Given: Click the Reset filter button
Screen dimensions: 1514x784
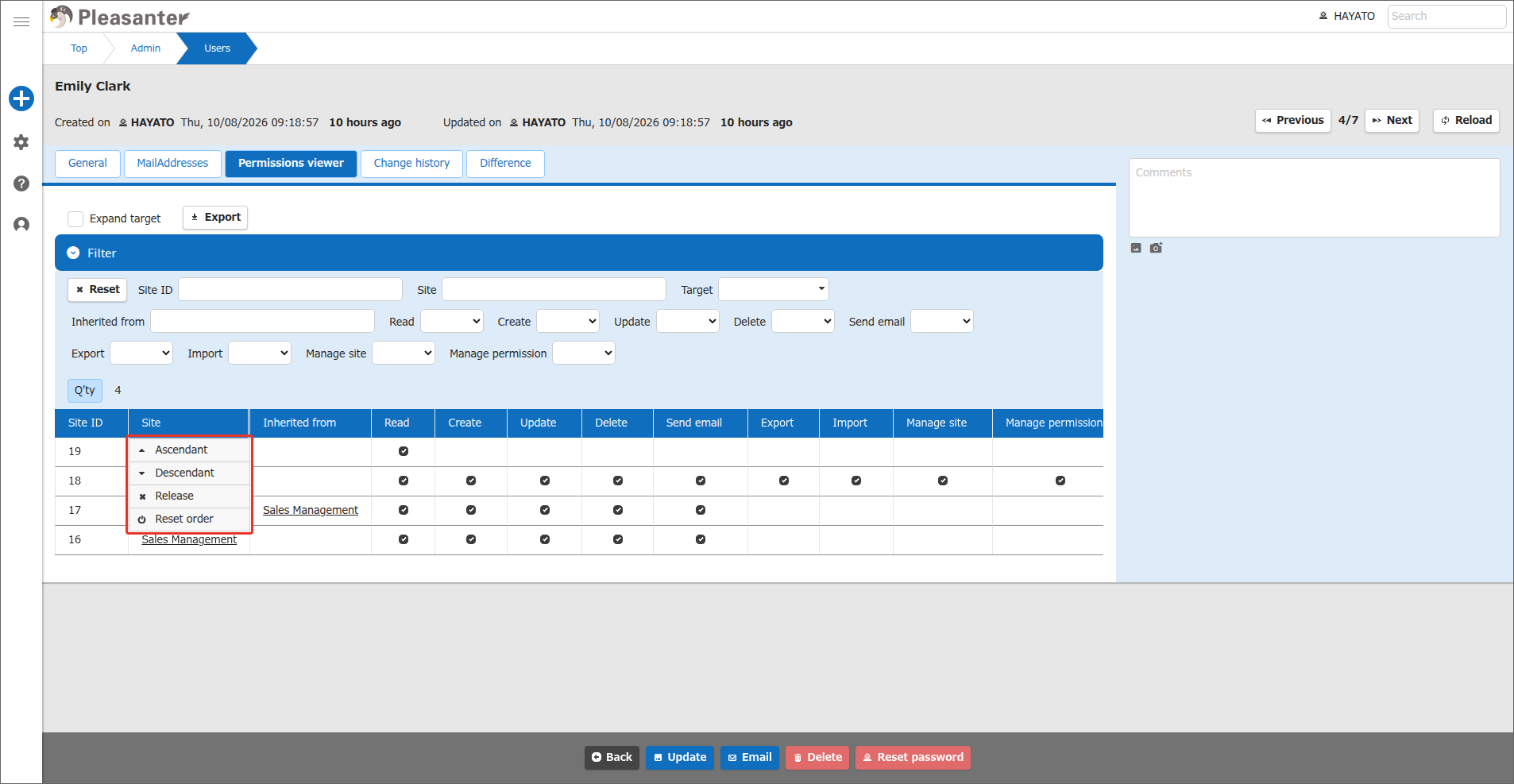Looking at the screenshot, I should click(98, 289).
